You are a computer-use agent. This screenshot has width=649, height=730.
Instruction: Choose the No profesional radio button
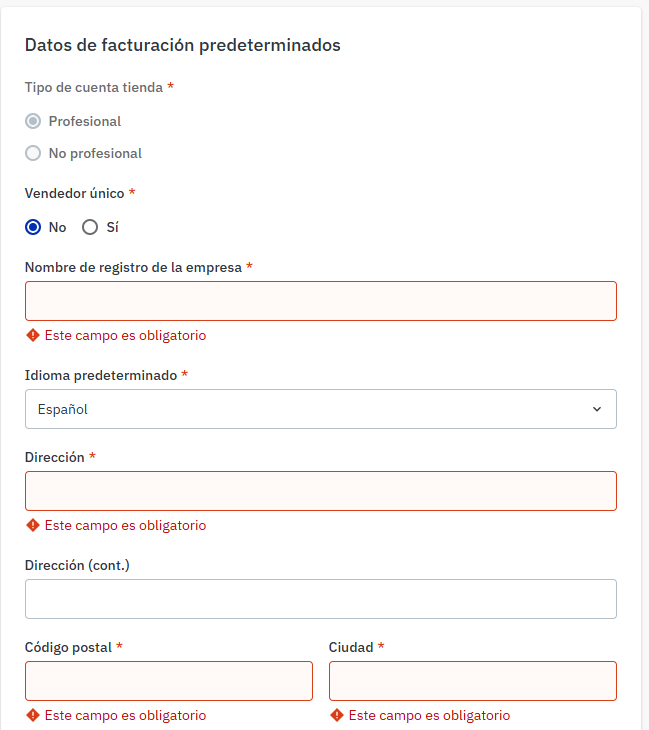point(33,153)
